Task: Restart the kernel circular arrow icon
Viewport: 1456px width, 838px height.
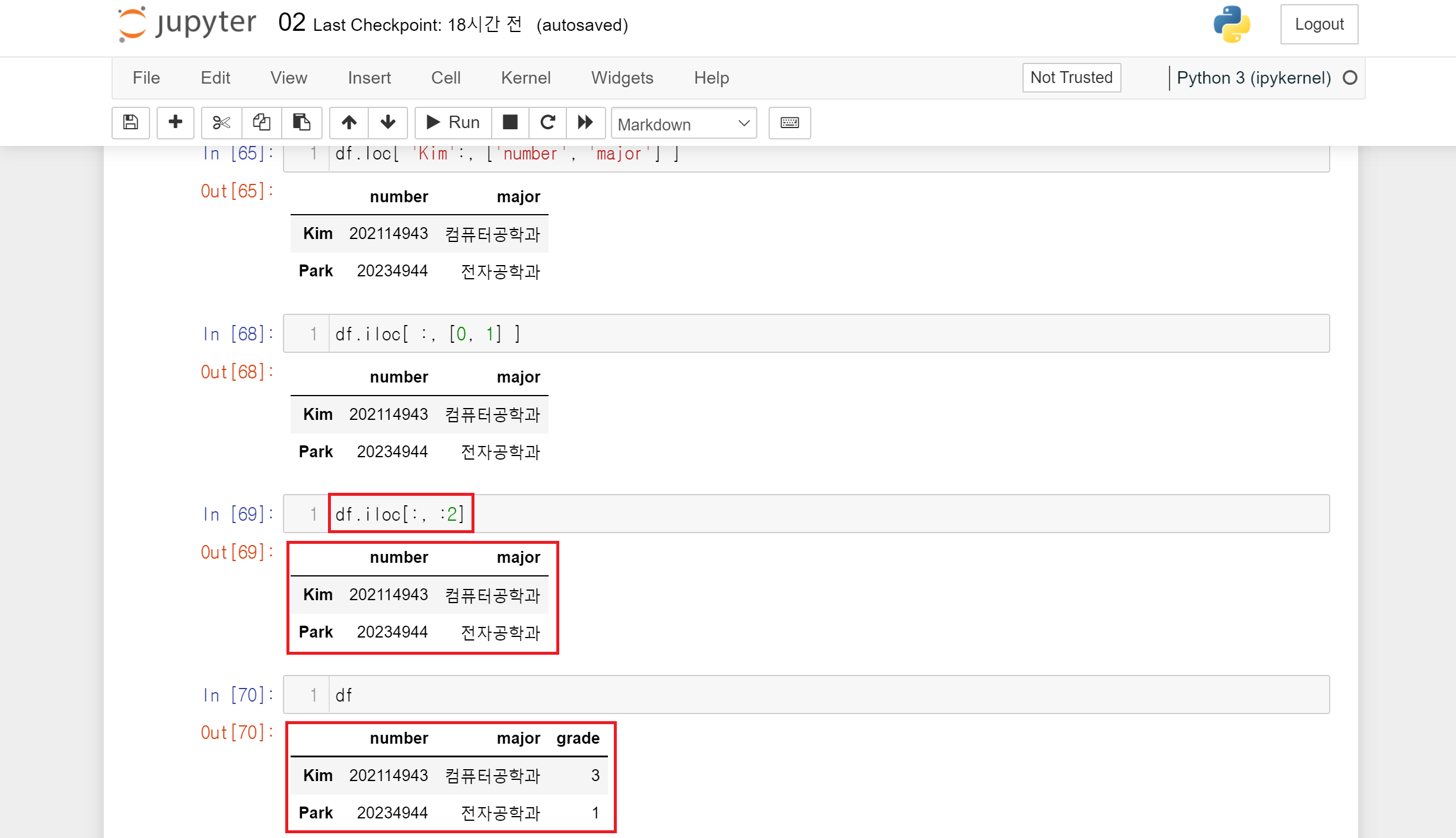Action: 547,123
